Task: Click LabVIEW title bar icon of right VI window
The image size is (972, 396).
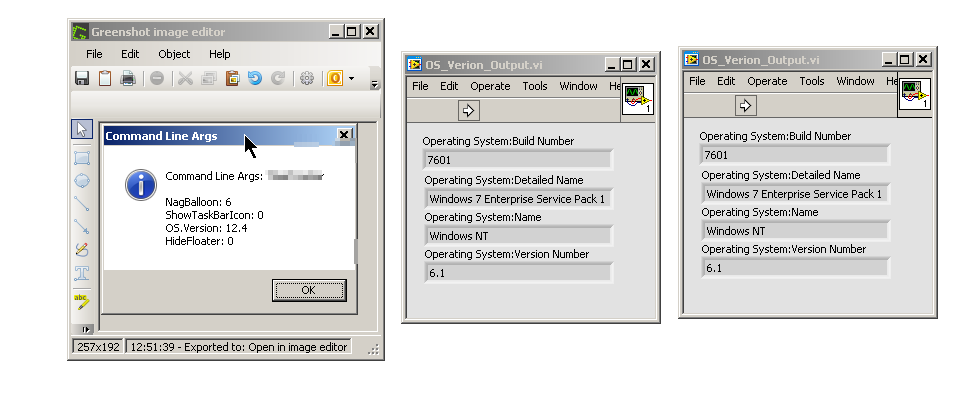Action: [692, 59]
